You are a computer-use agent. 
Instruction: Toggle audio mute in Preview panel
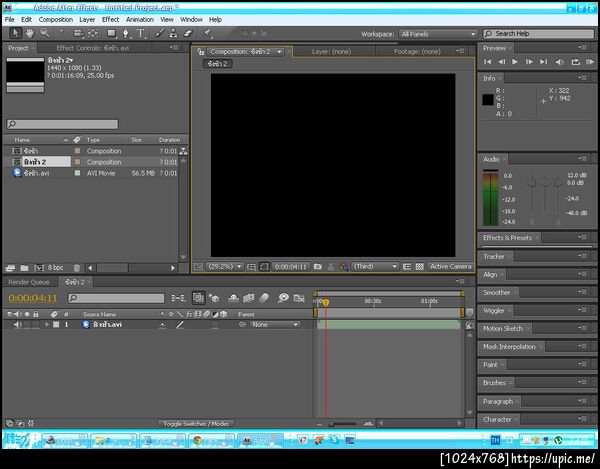559,62
